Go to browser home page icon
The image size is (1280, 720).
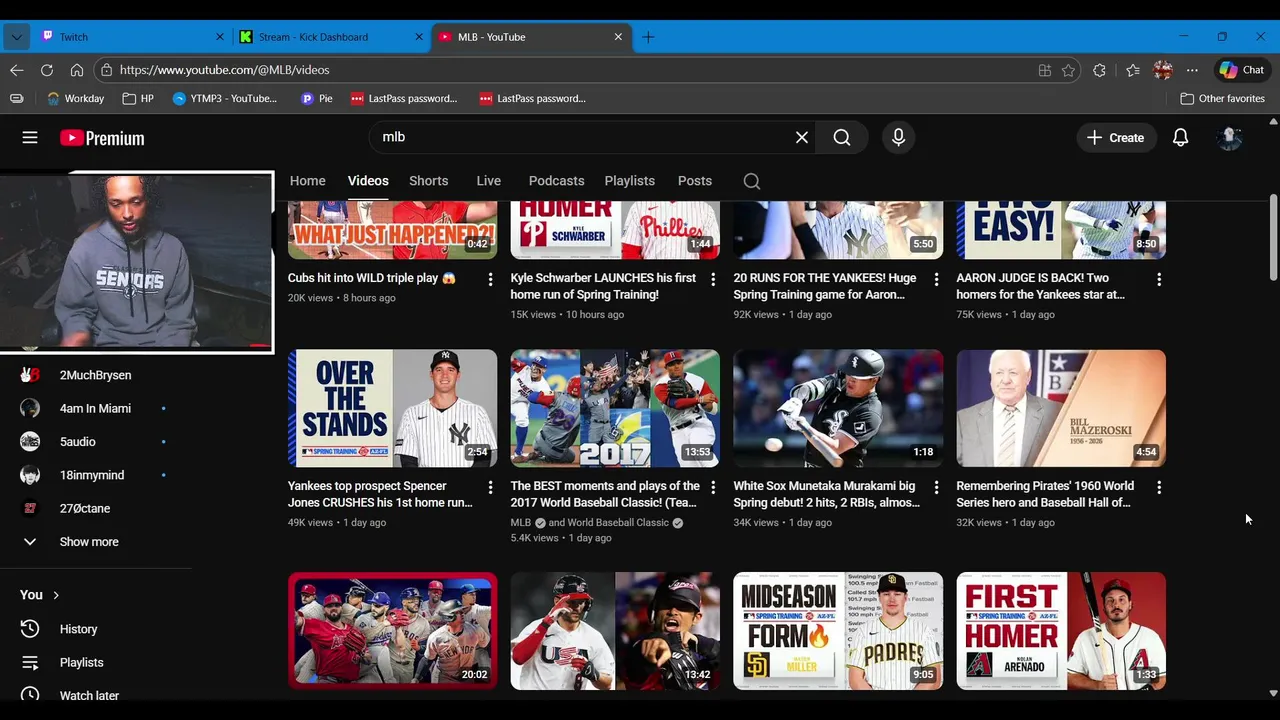click(77, 70)
